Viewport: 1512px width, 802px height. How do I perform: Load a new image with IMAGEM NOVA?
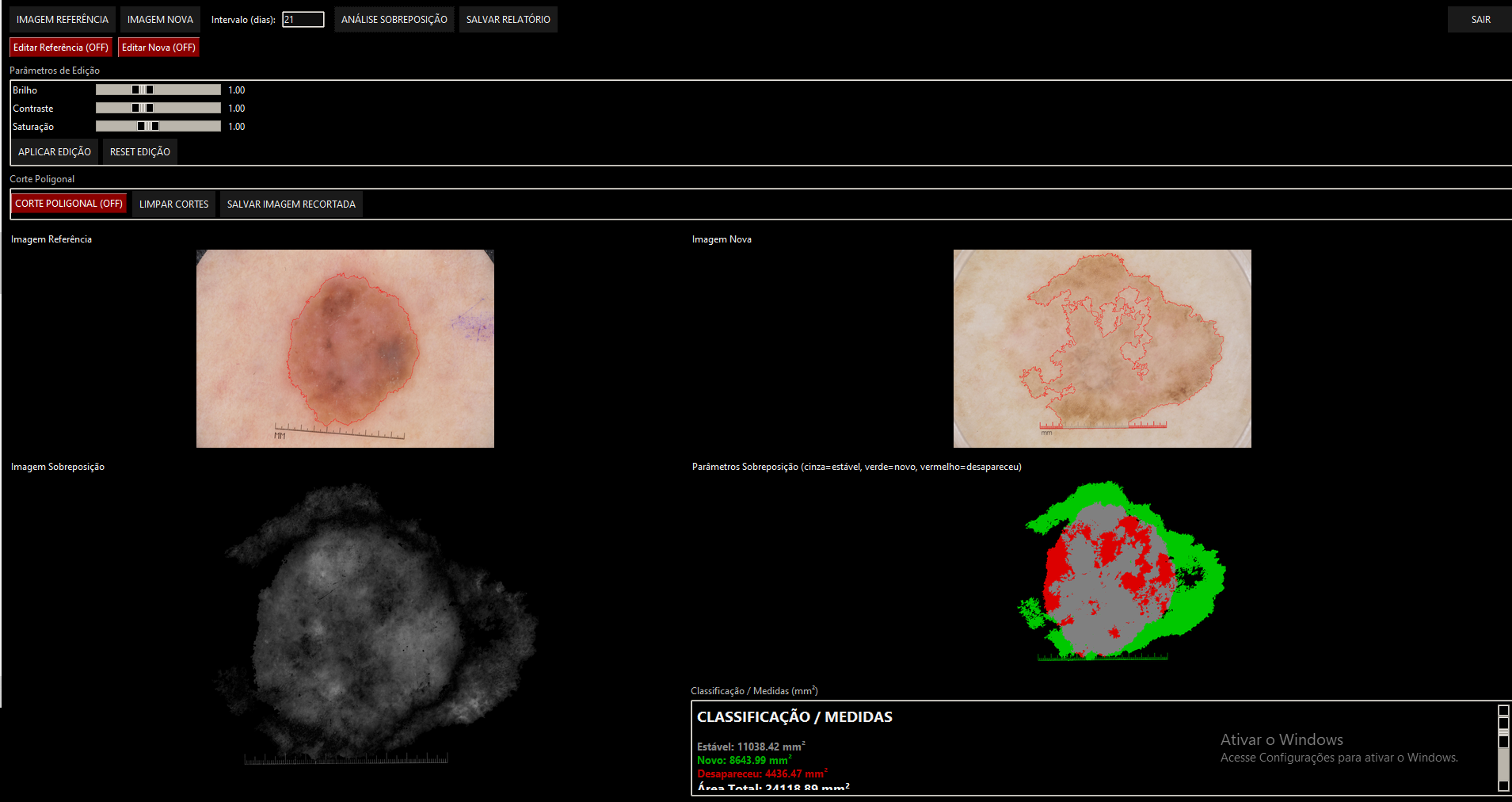tap(160, 20)
